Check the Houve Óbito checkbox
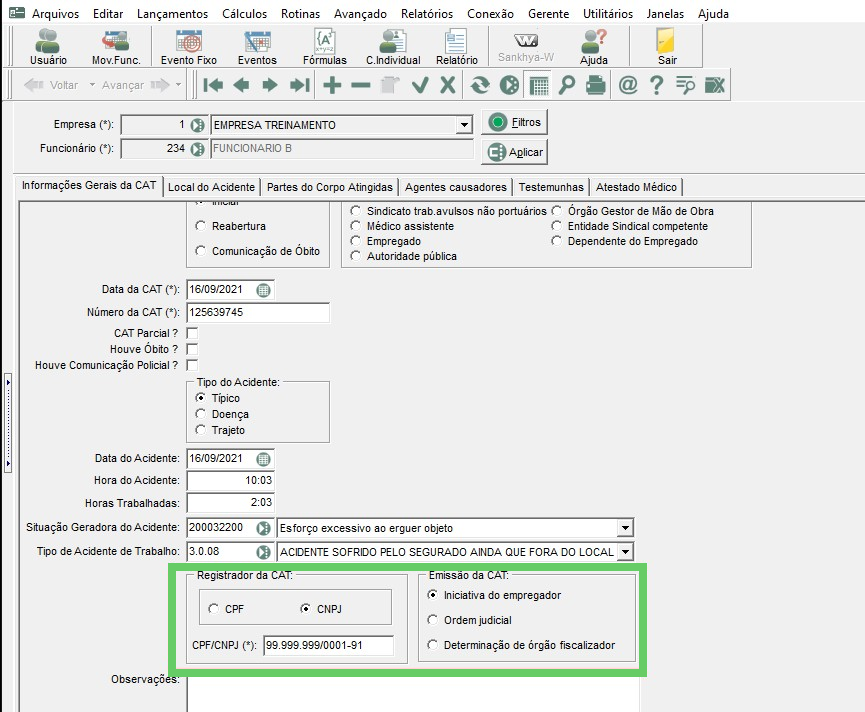This screenshot has width=865, height=712. pos(192,349)
